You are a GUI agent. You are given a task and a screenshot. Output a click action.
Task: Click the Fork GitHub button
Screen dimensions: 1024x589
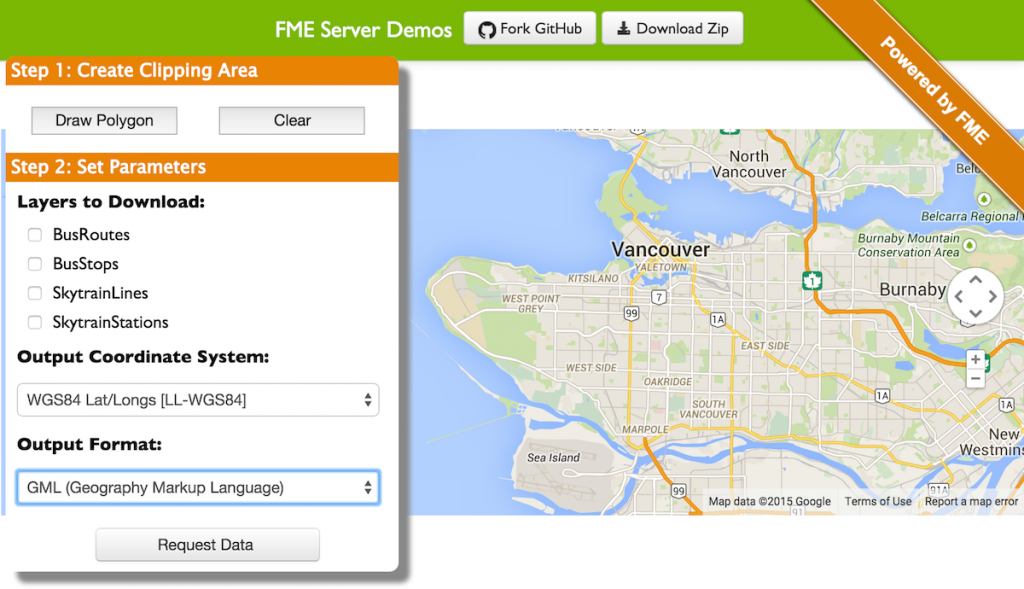(530, 28)
